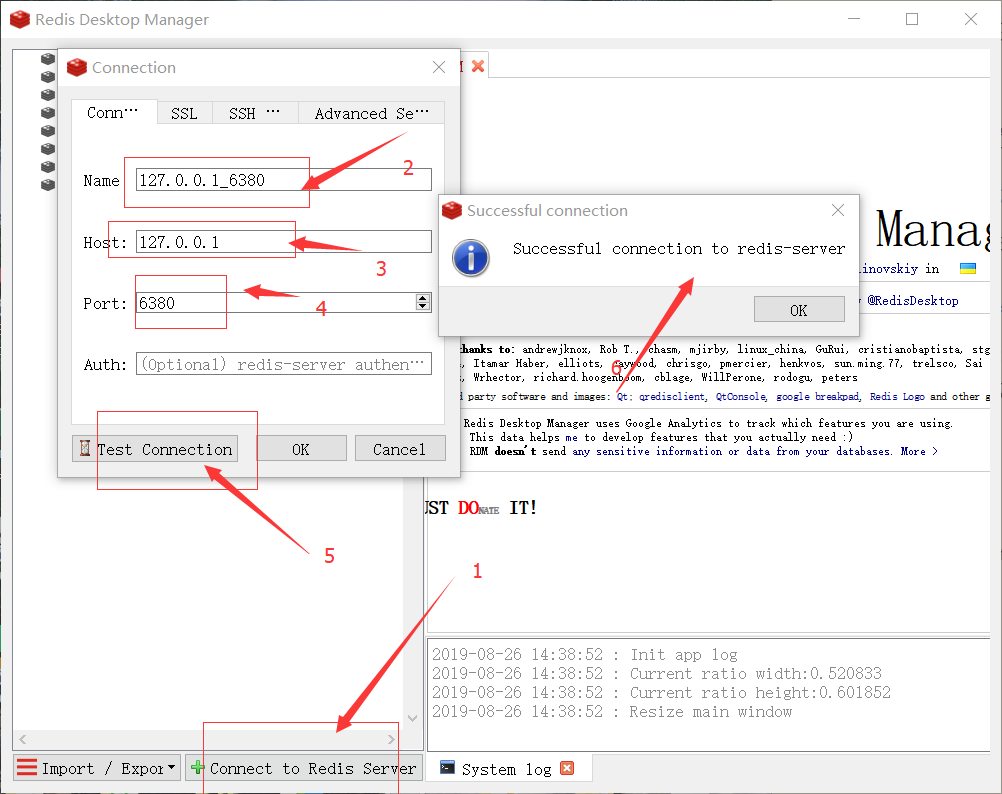Screen dimensions: 1002x794
Task: Click the green plus Connect icon
Action: tap(197, 767)
